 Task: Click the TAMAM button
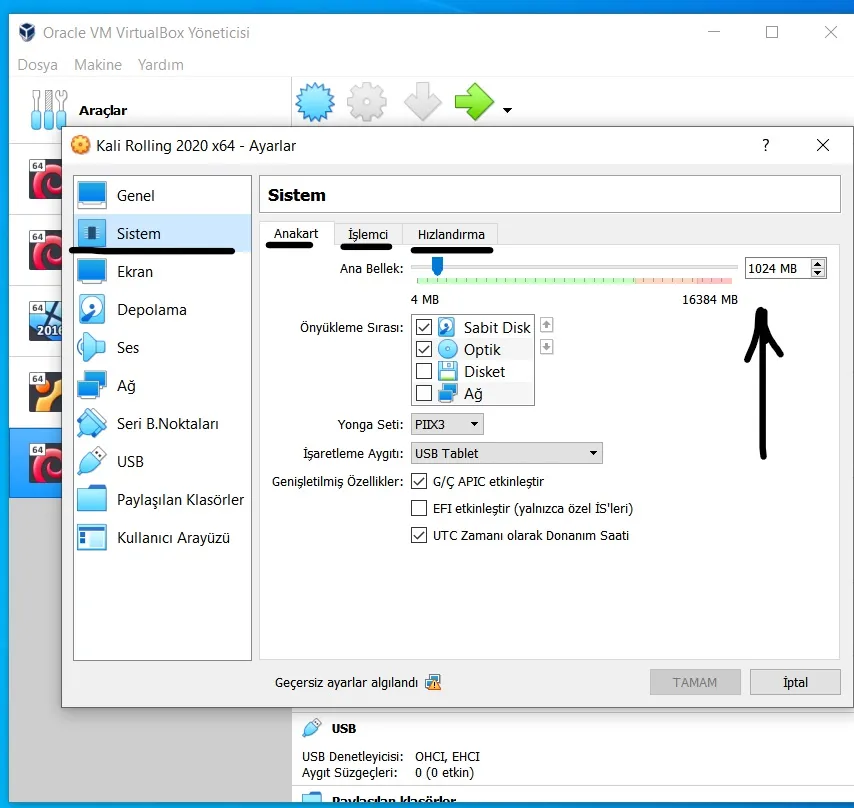pyautogui.click(x=695, y=682)
